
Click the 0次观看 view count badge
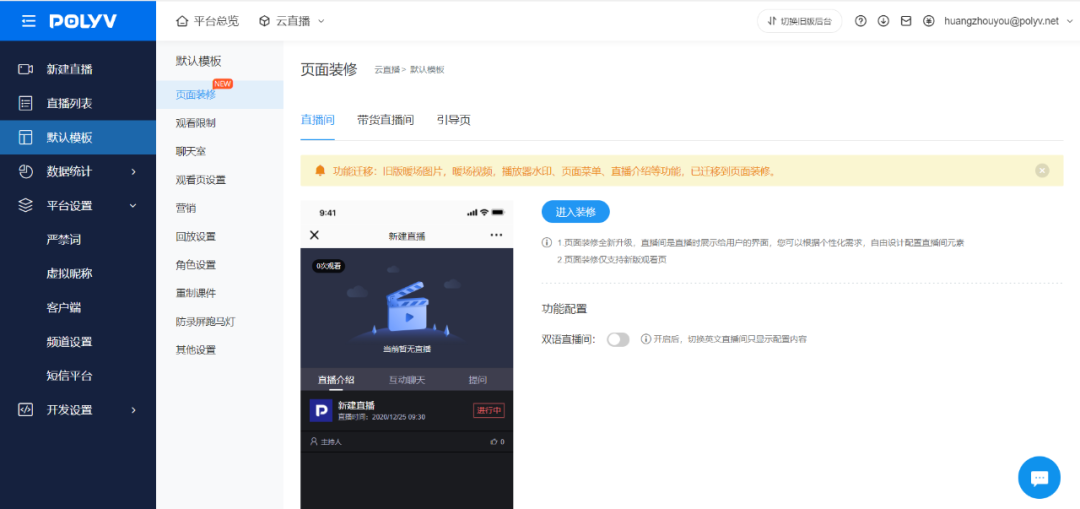point(329,266)
